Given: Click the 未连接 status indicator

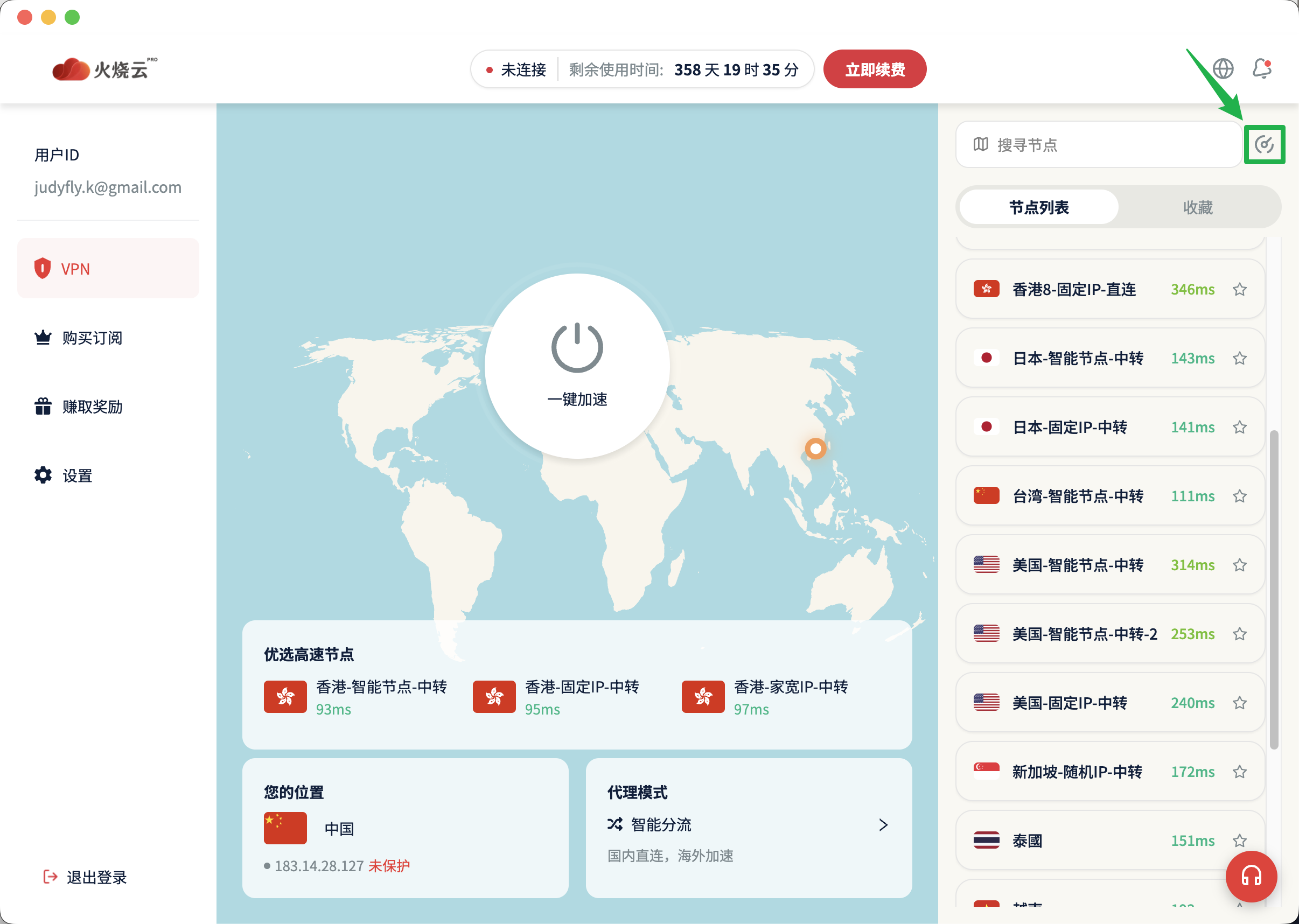Looking at the screenshot, I should click(x=516, y=69).
